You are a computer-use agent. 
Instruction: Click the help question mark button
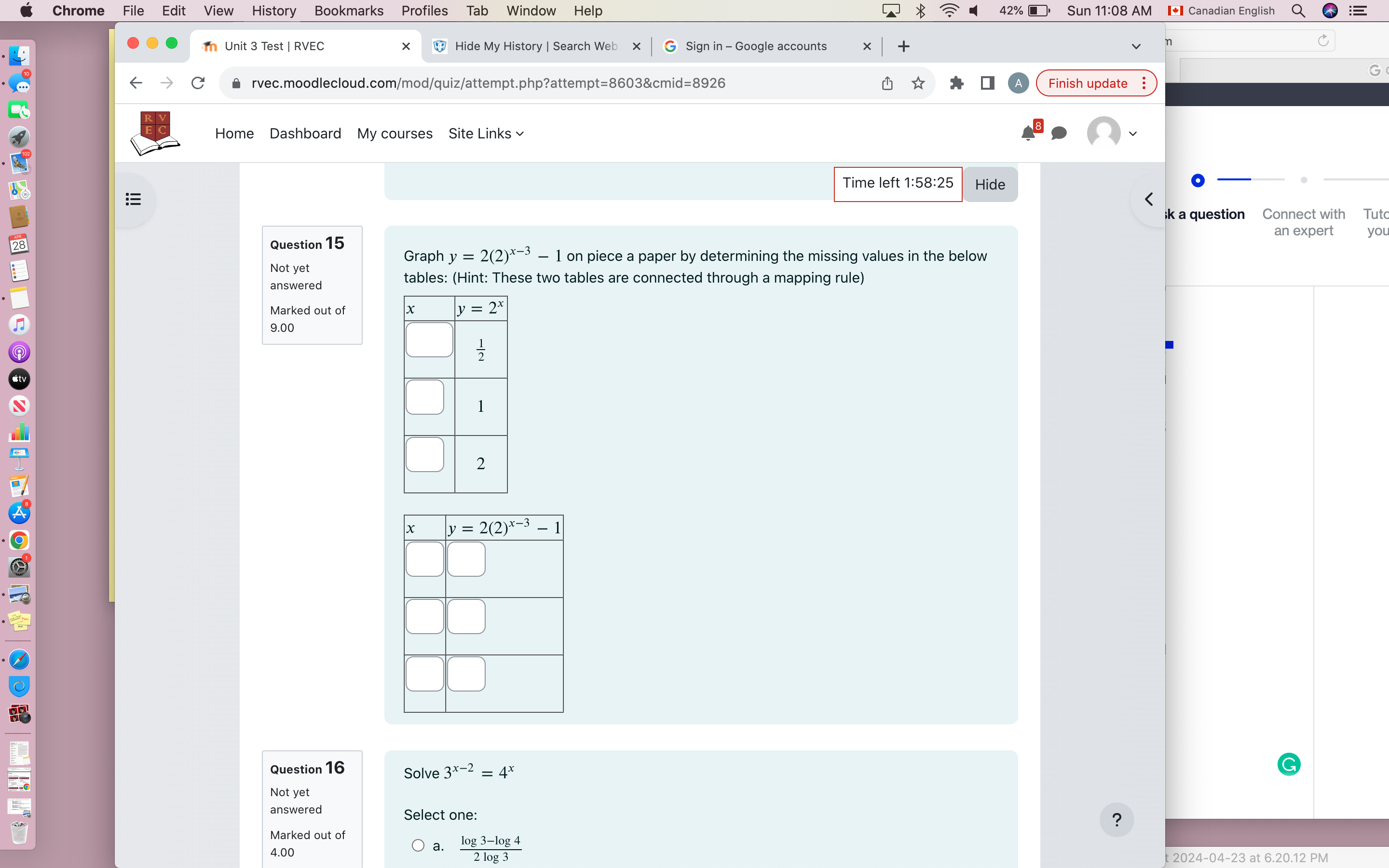(x=1116, y=819)
